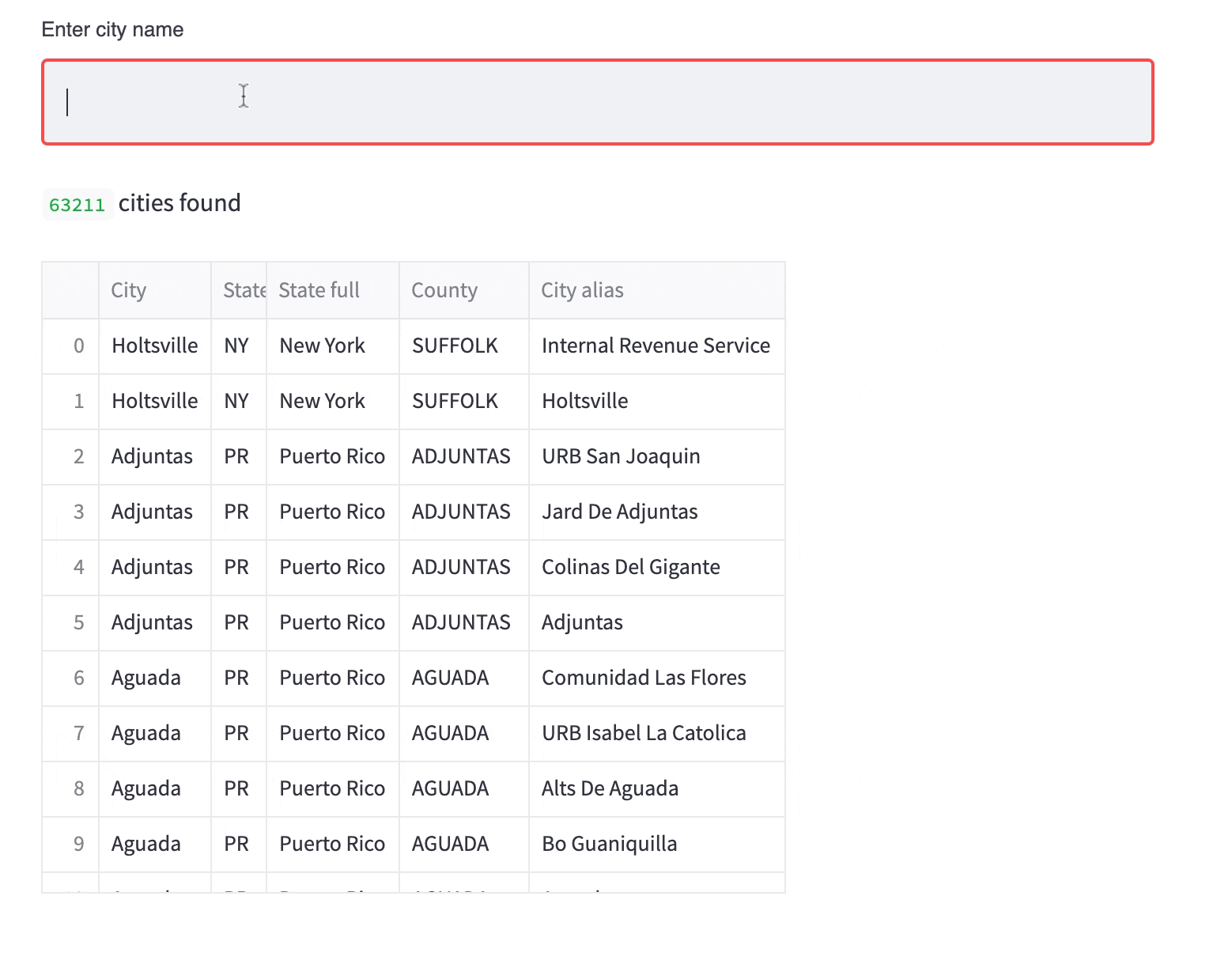
Task: Click the 63211 result count badge
Action: (77, 205)
